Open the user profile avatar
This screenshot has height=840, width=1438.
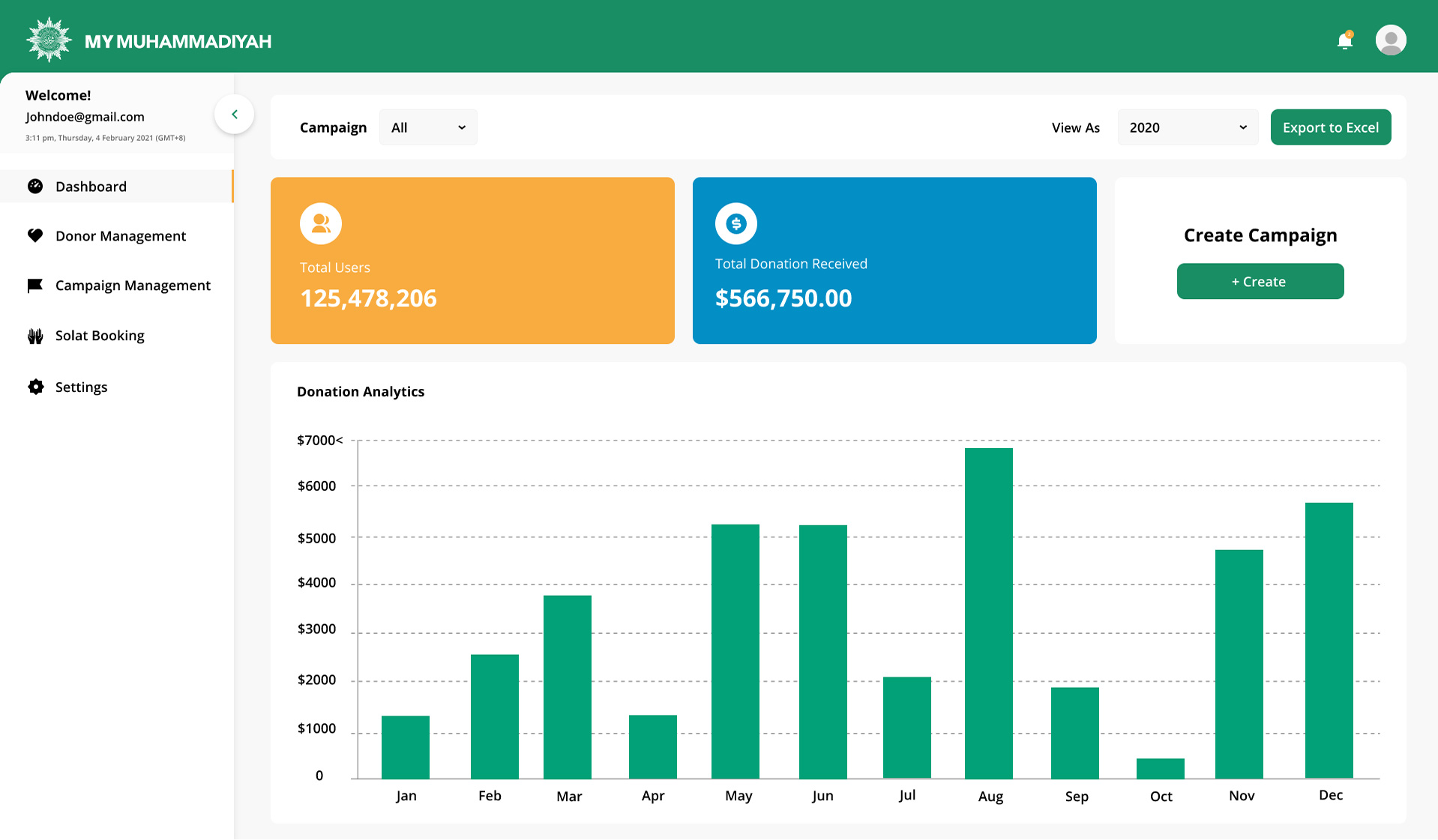coord(1391,40)
